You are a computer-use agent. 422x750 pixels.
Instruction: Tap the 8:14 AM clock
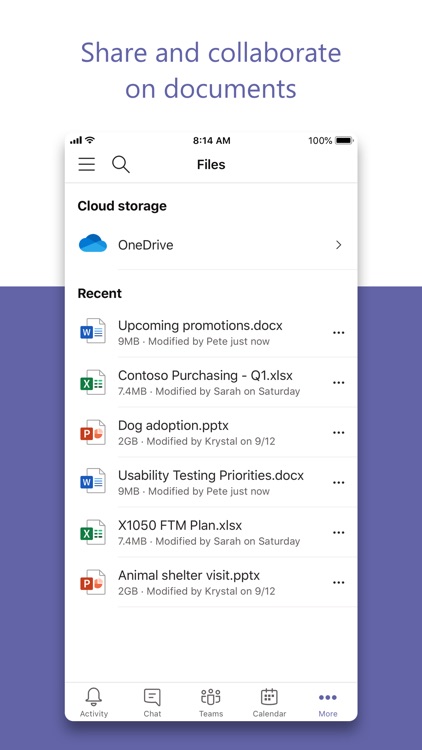[x=211, y=141]
